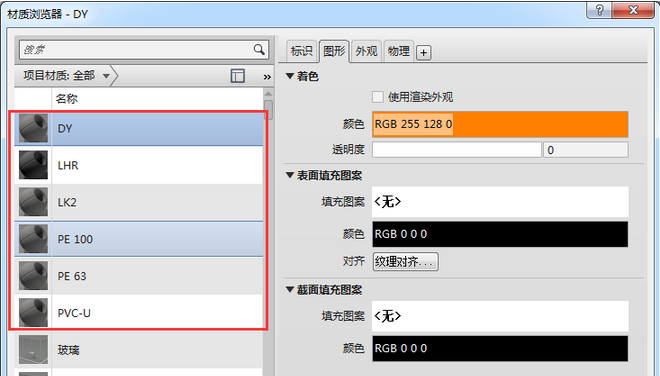Select the PE 100 material name
This screenshot has height=376, width=660.
pos(75,239)
